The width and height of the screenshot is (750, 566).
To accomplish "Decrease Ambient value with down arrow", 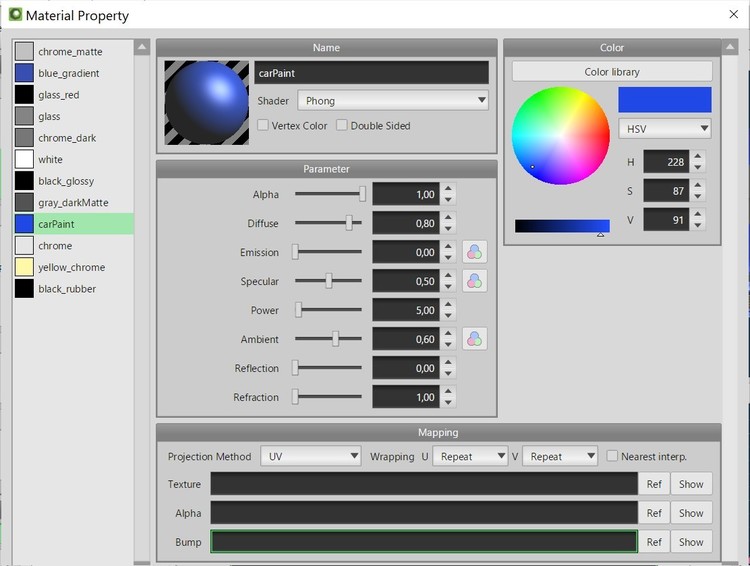I will click(448, 344).
